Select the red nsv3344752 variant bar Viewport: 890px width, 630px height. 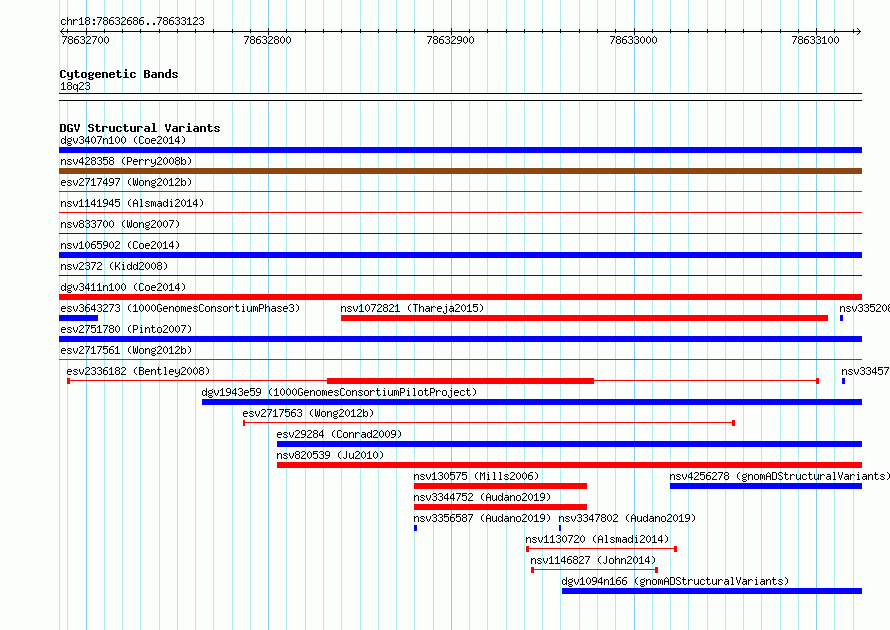(500, 507)
